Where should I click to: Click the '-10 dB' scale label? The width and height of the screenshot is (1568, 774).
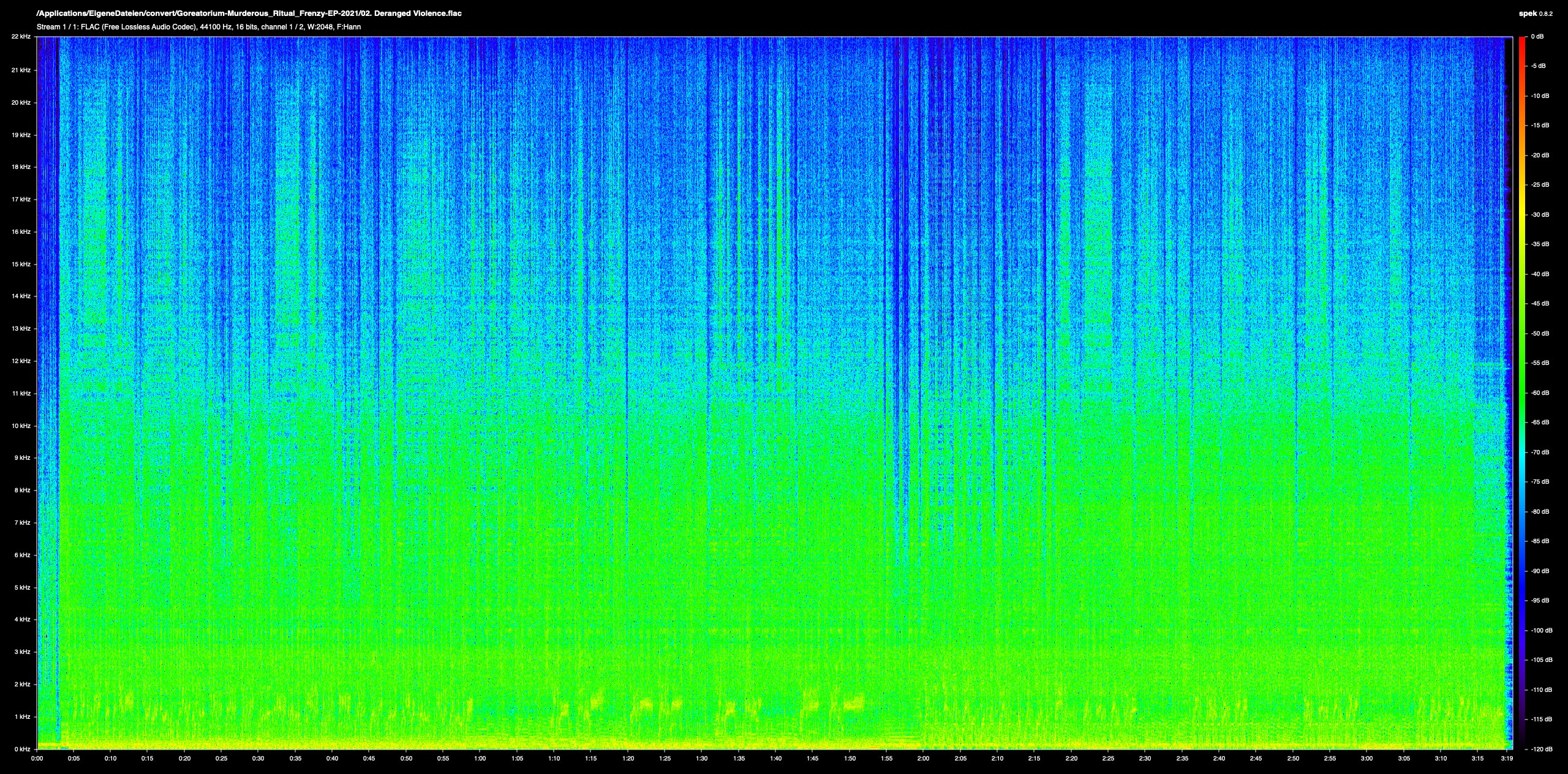pyautogui.click(x=1540, y=96)
